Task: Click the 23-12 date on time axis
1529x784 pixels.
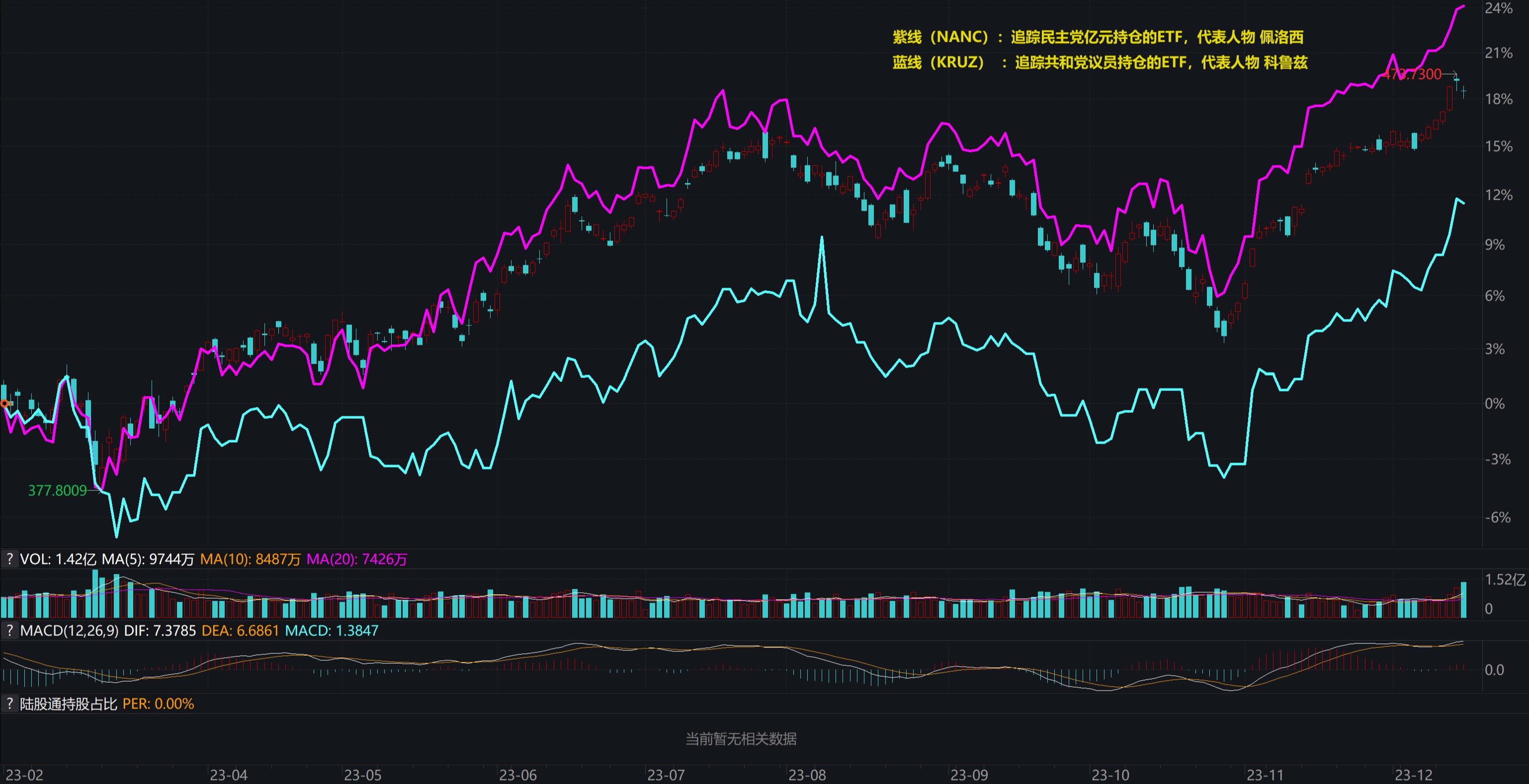Action: tap(1413, 775)
